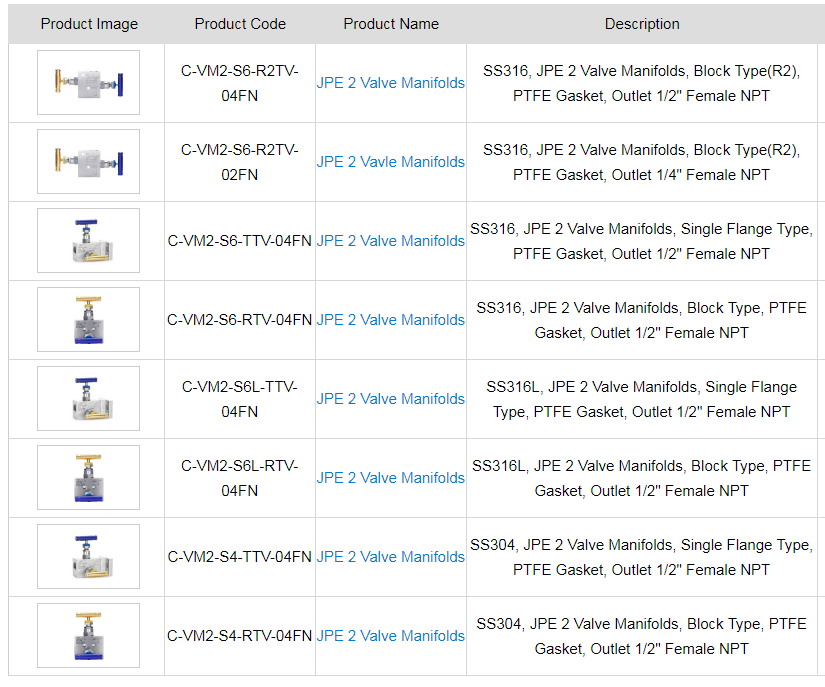Screen dimensions: 825x687
Task: Open the C-VM2-S6L-RTV-04FN product name link
Action: (x=390, y=478)
